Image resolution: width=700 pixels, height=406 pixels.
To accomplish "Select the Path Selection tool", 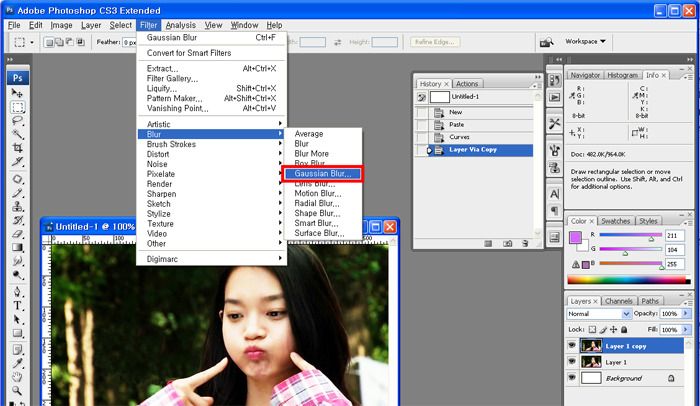I will tap(17, 319).
